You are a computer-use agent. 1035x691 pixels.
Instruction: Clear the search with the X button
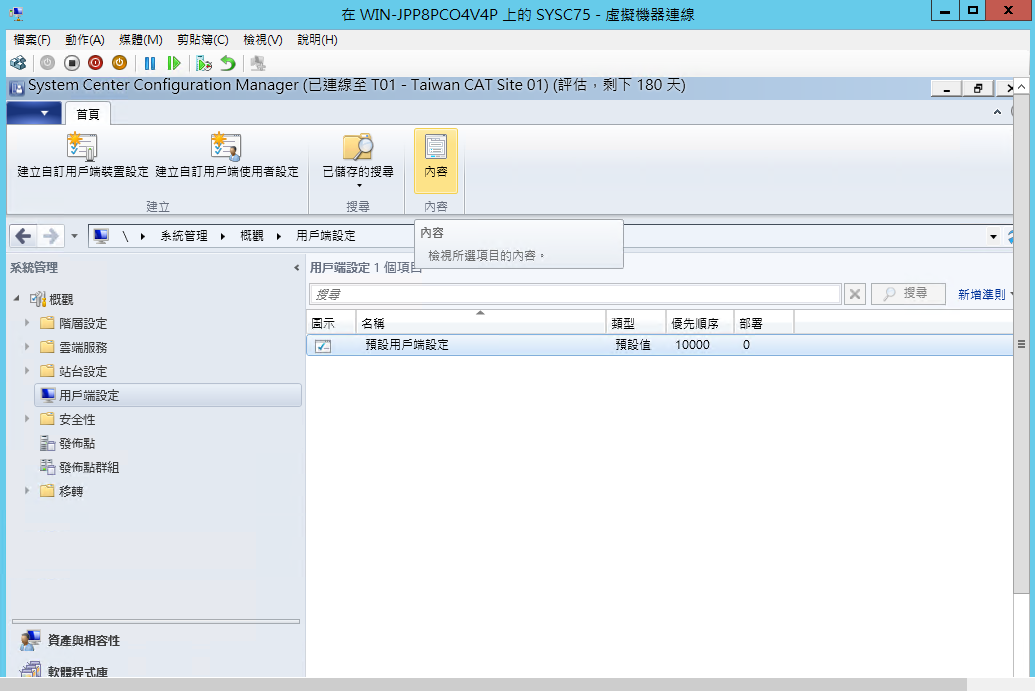pyautogui.click(x=855, y=294)
